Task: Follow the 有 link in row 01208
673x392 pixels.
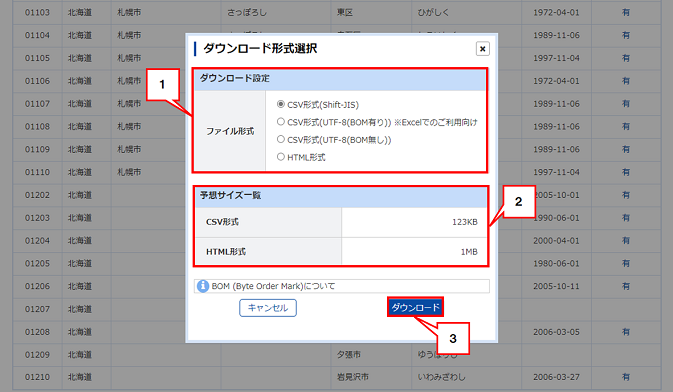Action: pyautogui.click(x=626, y=332)
